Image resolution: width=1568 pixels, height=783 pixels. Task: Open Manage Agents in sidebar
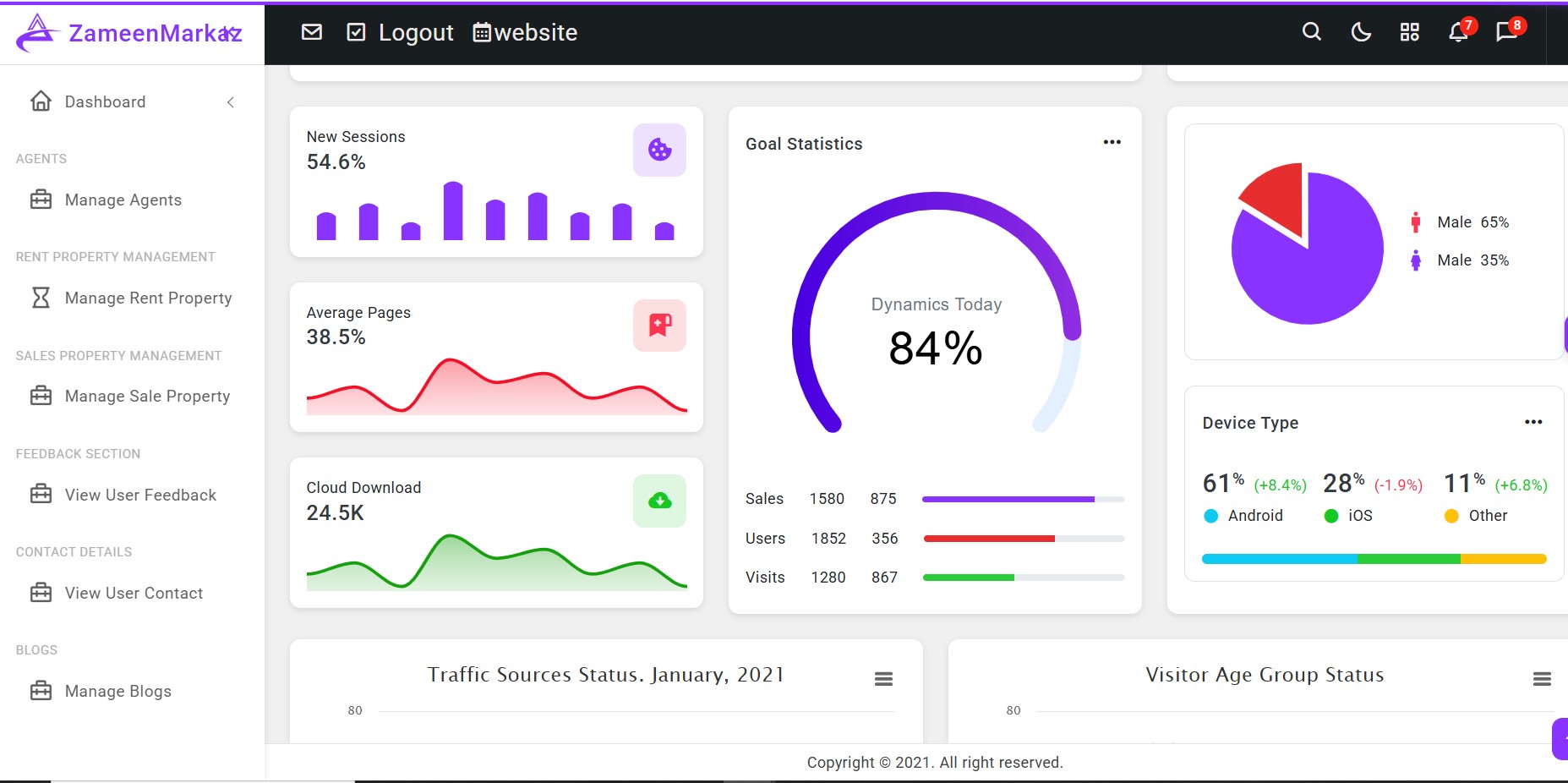point(123,200)
